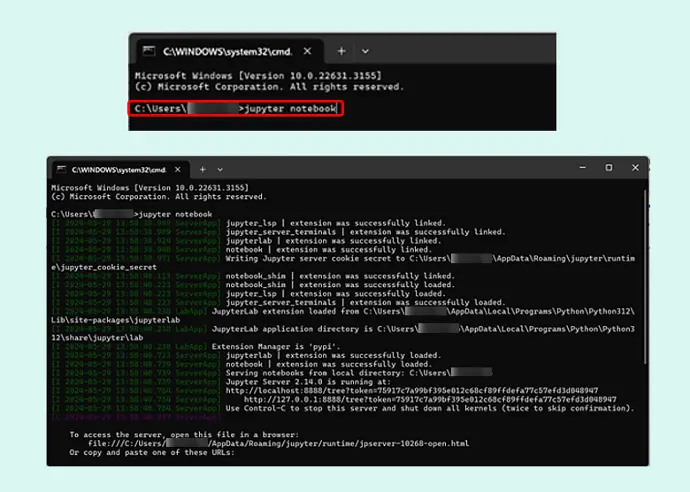The height and width of the screenshot is (492, 690).
Task: Click 'Or copy and paste one of these URLs:'
Action: coord(152,452)
